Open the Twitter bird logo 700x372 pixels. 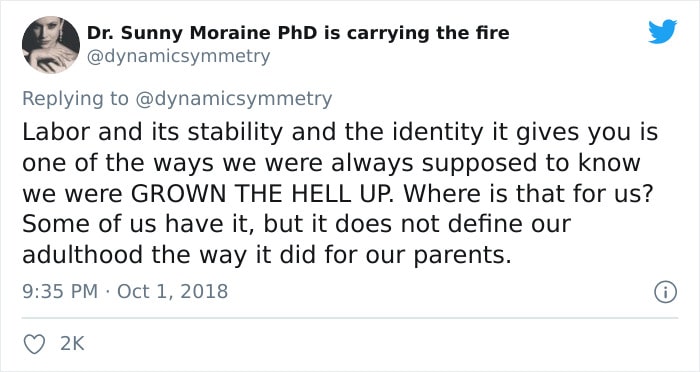[x=662, y=32]
